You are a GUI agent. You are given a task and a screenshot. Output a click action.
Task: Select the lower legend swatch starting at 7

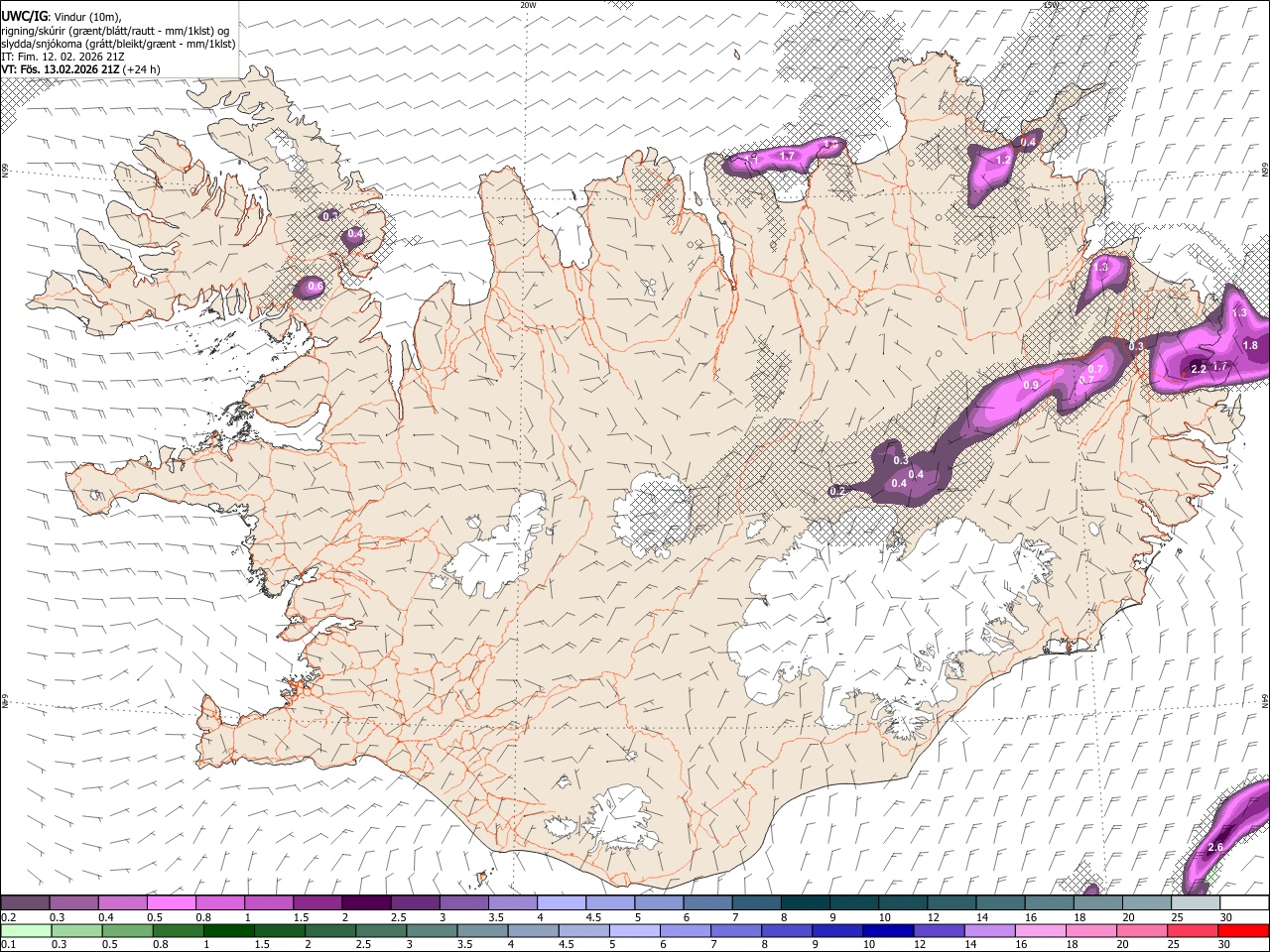tap(736, 930)
